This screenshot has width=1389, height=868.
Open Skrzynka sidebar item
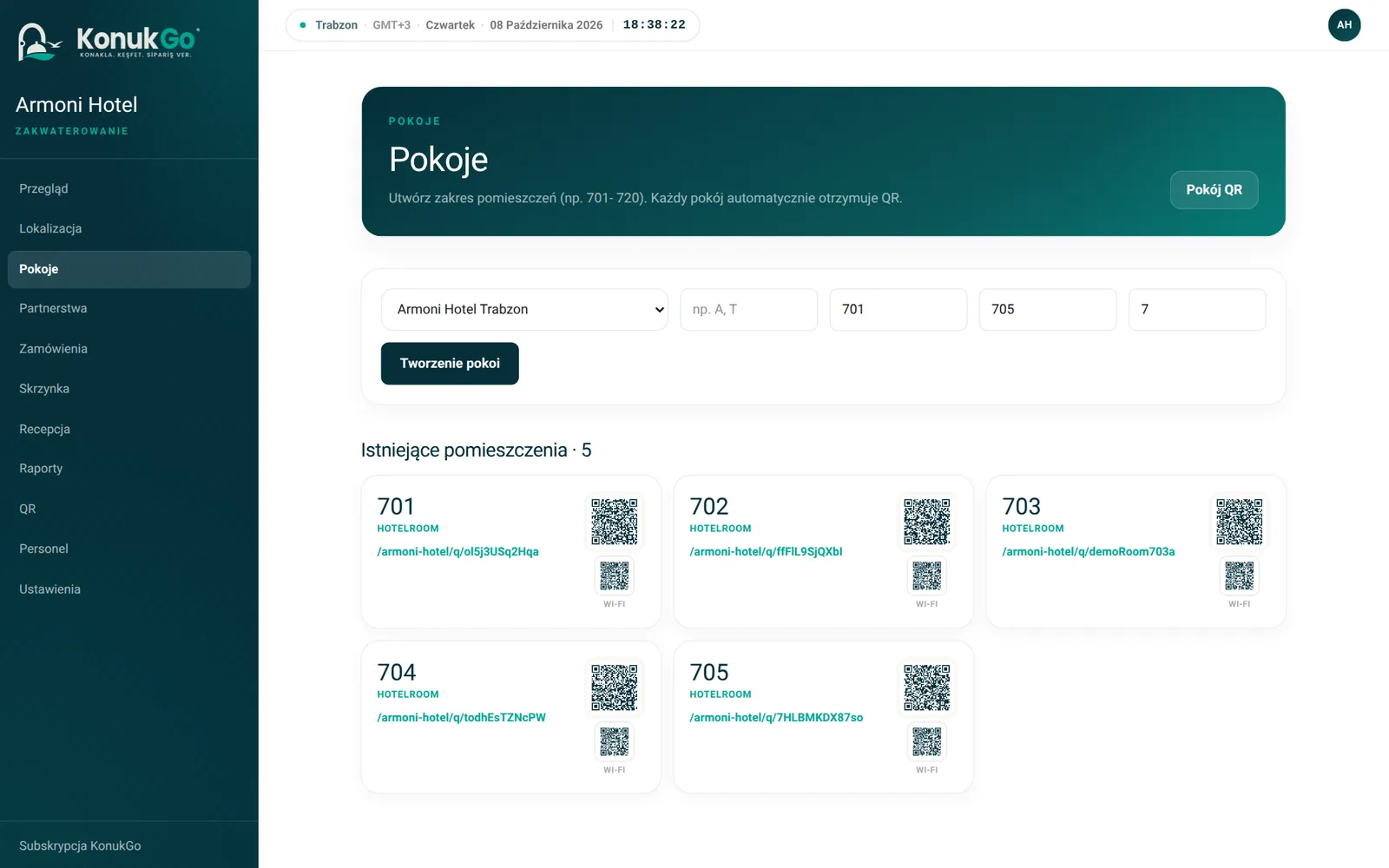point(129,389)
